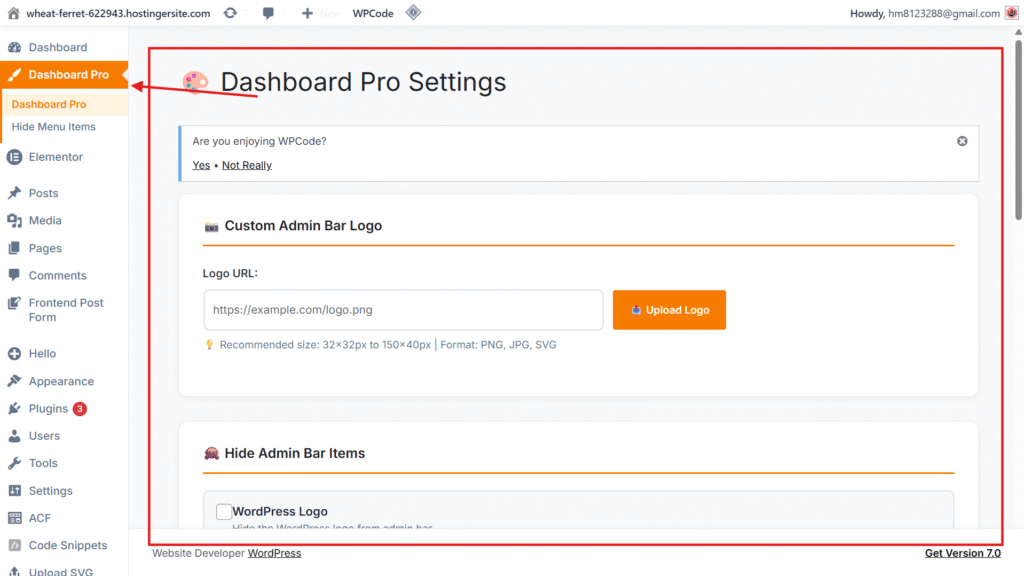Click the Frontend Post Form icon

pos(14,303)
